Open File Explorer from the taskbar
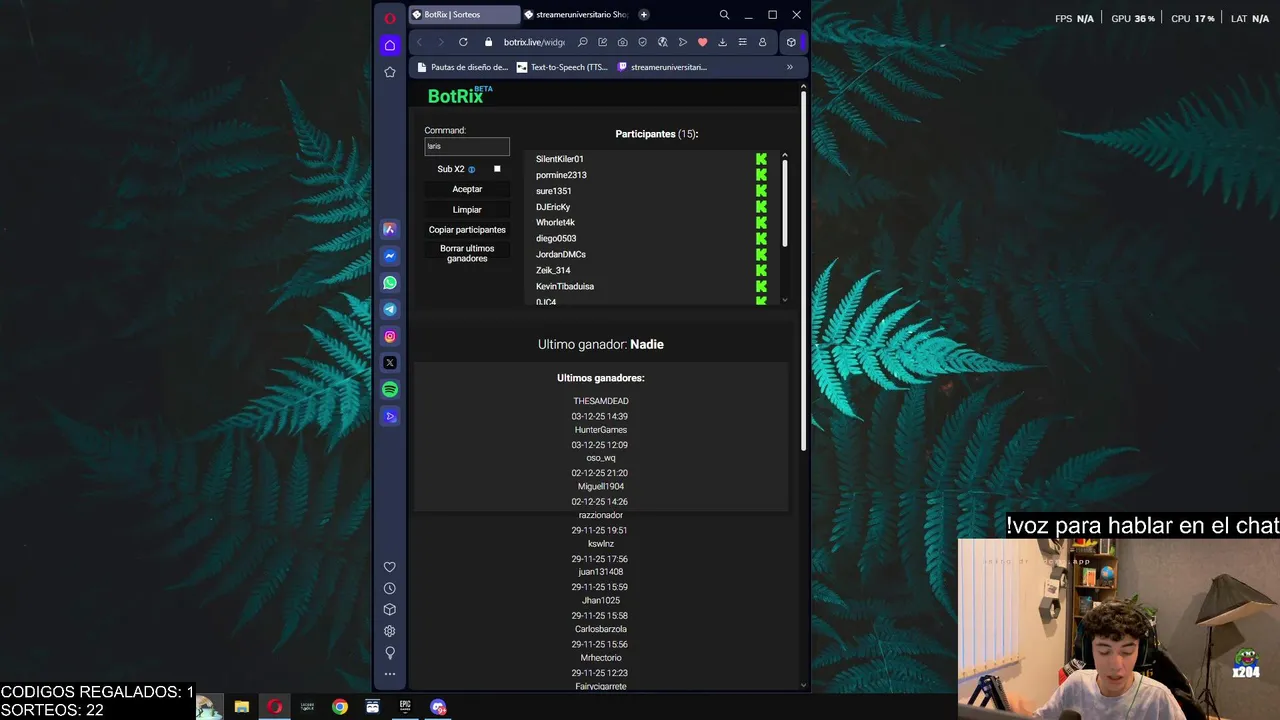1280x720 pixels. click(242, 707)
